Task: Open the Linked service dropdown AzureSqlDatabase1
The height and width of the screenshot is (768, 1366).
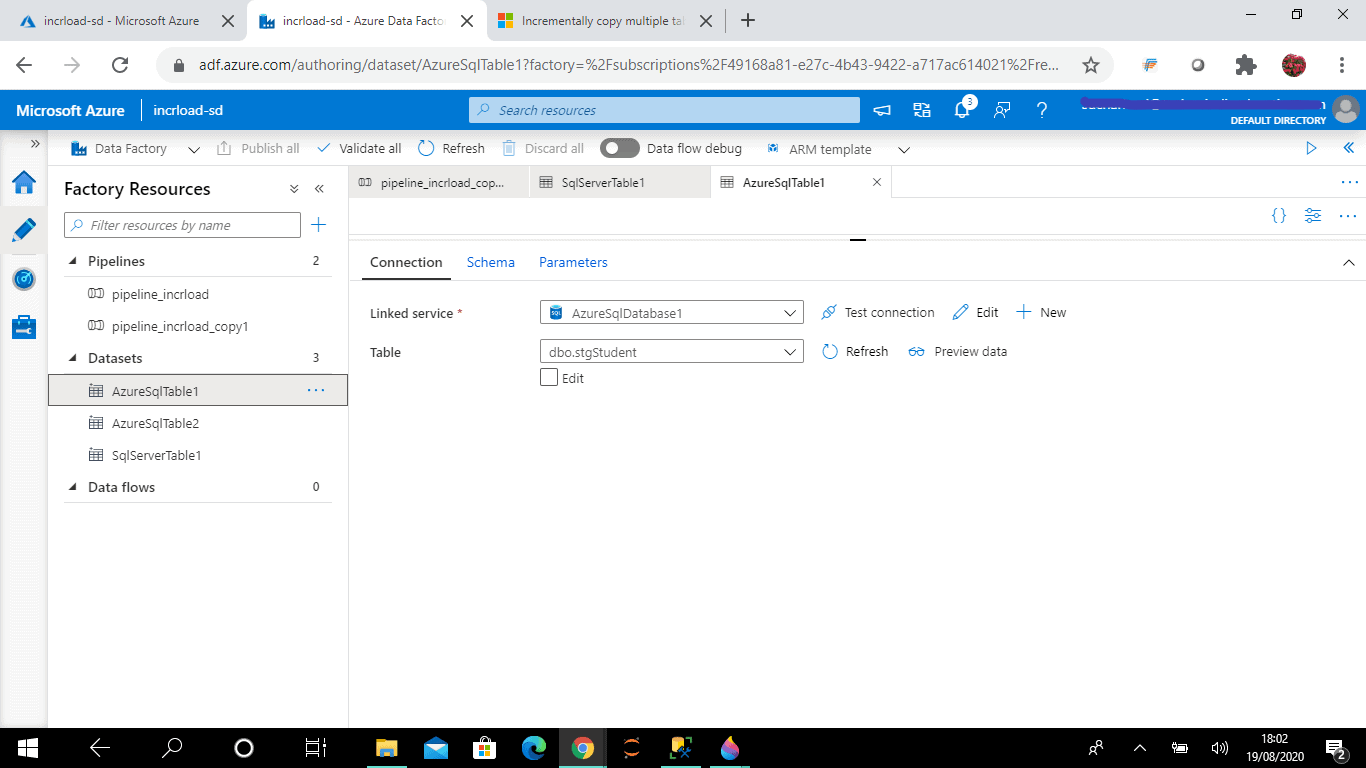Action: (x=672, y=313)
